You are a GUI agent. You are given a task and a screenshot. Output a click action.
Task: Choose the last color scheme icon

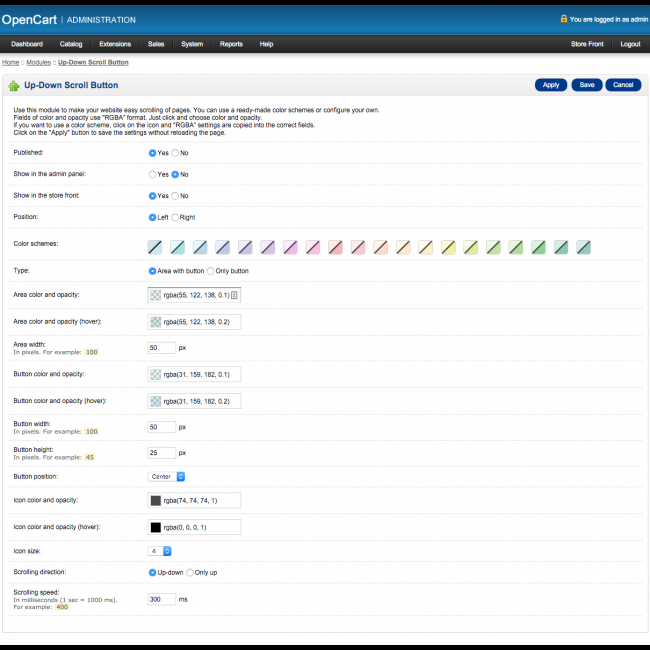coord(583,246)
